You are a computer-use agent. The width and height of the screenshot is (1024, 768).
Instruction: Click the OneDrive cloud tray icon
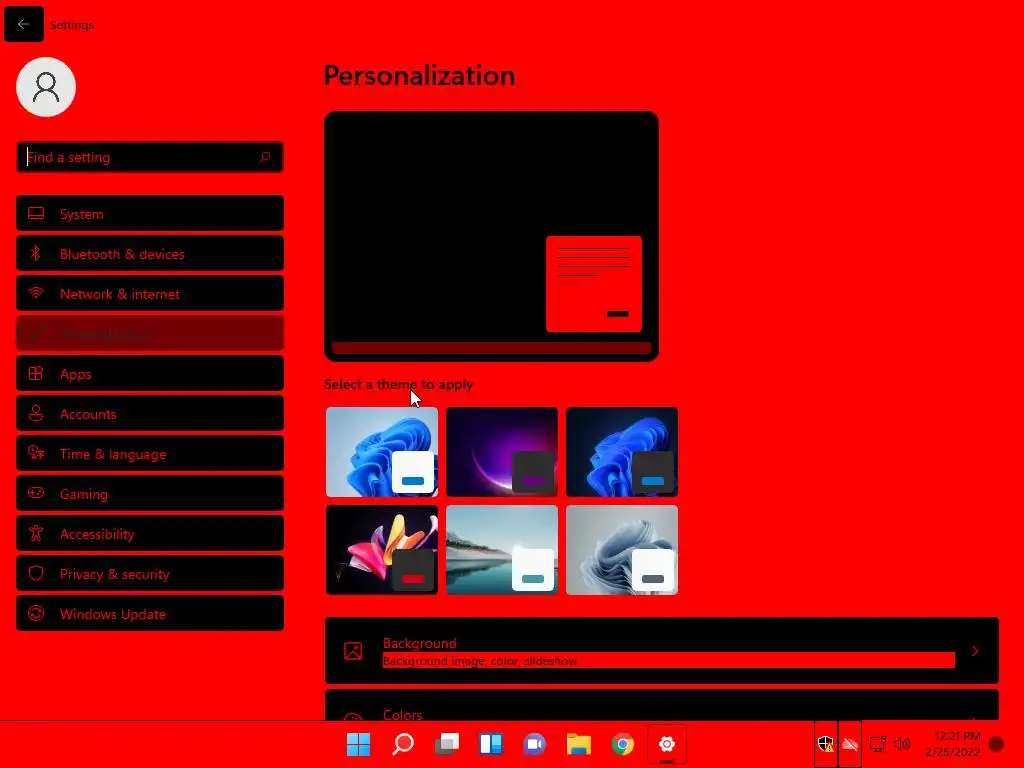click(850, 744)
